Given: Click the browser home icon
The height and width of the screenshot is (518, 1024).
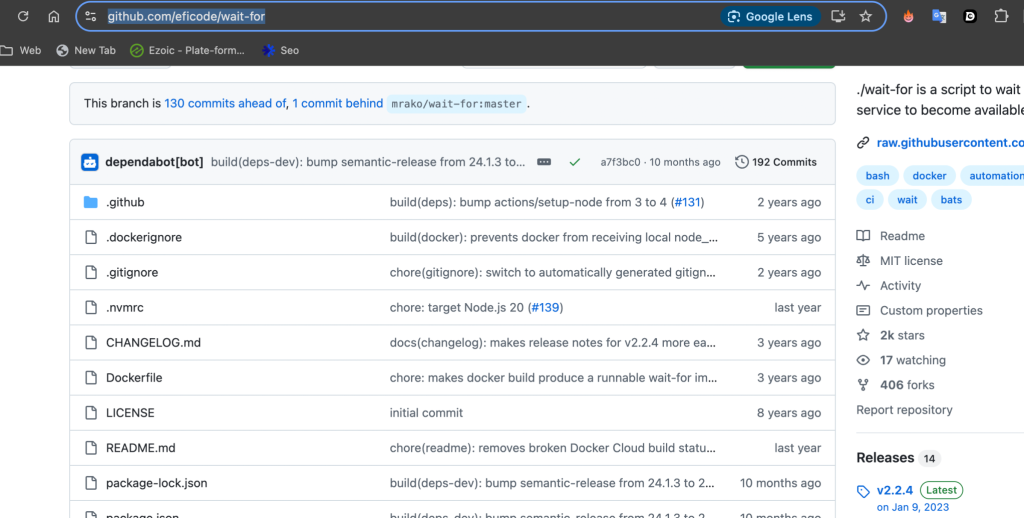Looking at the screenshot, I should tap(54, 16).
